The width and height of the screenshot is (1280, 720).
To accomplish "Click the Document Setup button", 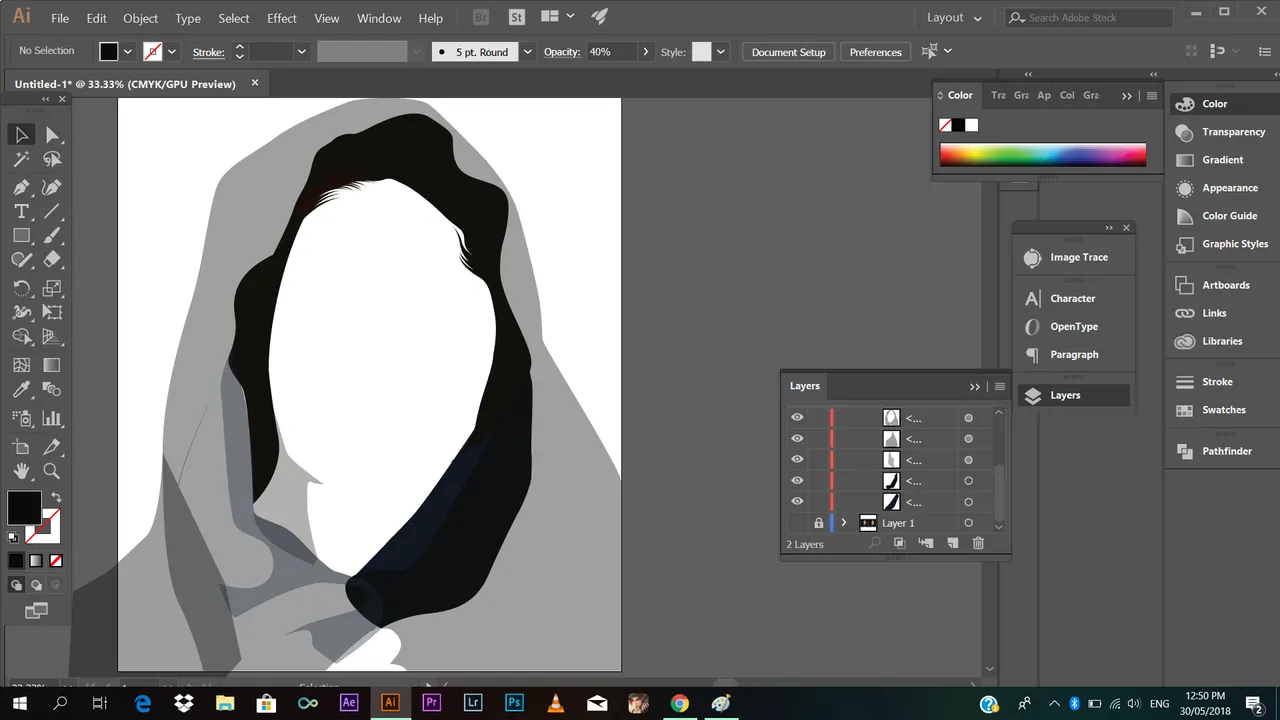I will point(789,52).
